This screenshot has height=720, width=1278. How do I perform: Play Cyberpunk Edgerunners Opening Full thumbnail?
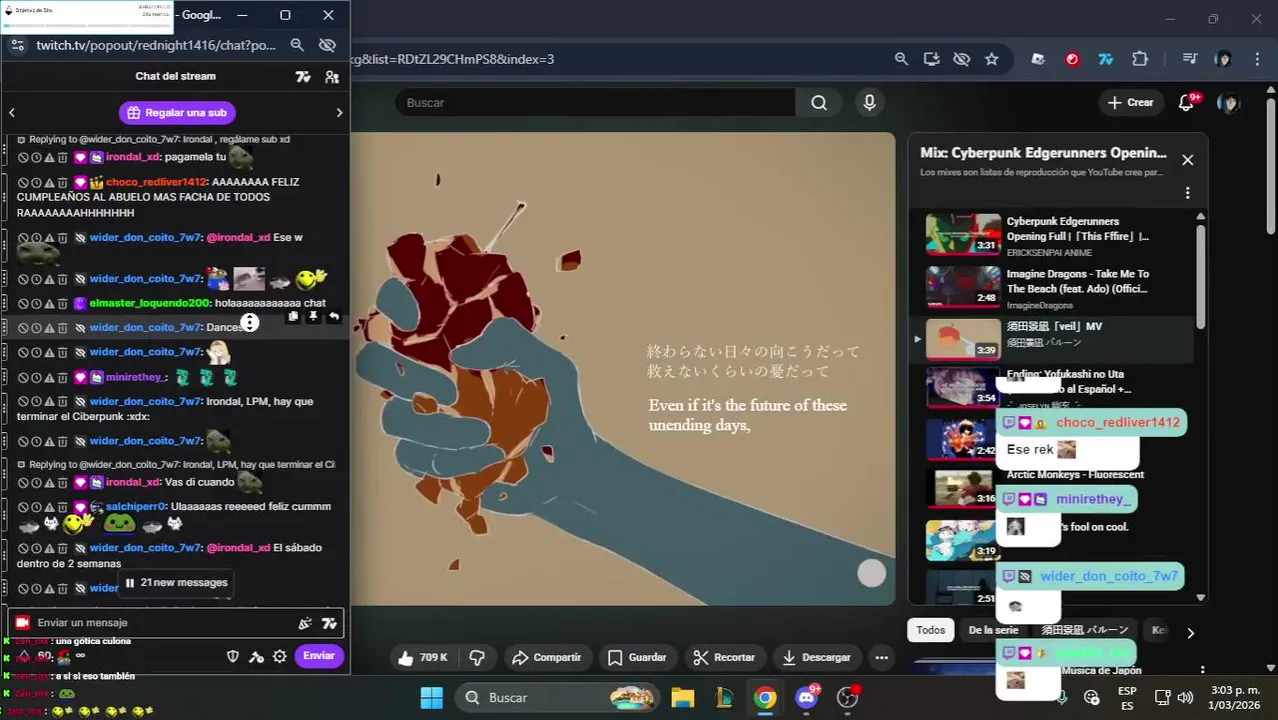(x=963, y=233)
